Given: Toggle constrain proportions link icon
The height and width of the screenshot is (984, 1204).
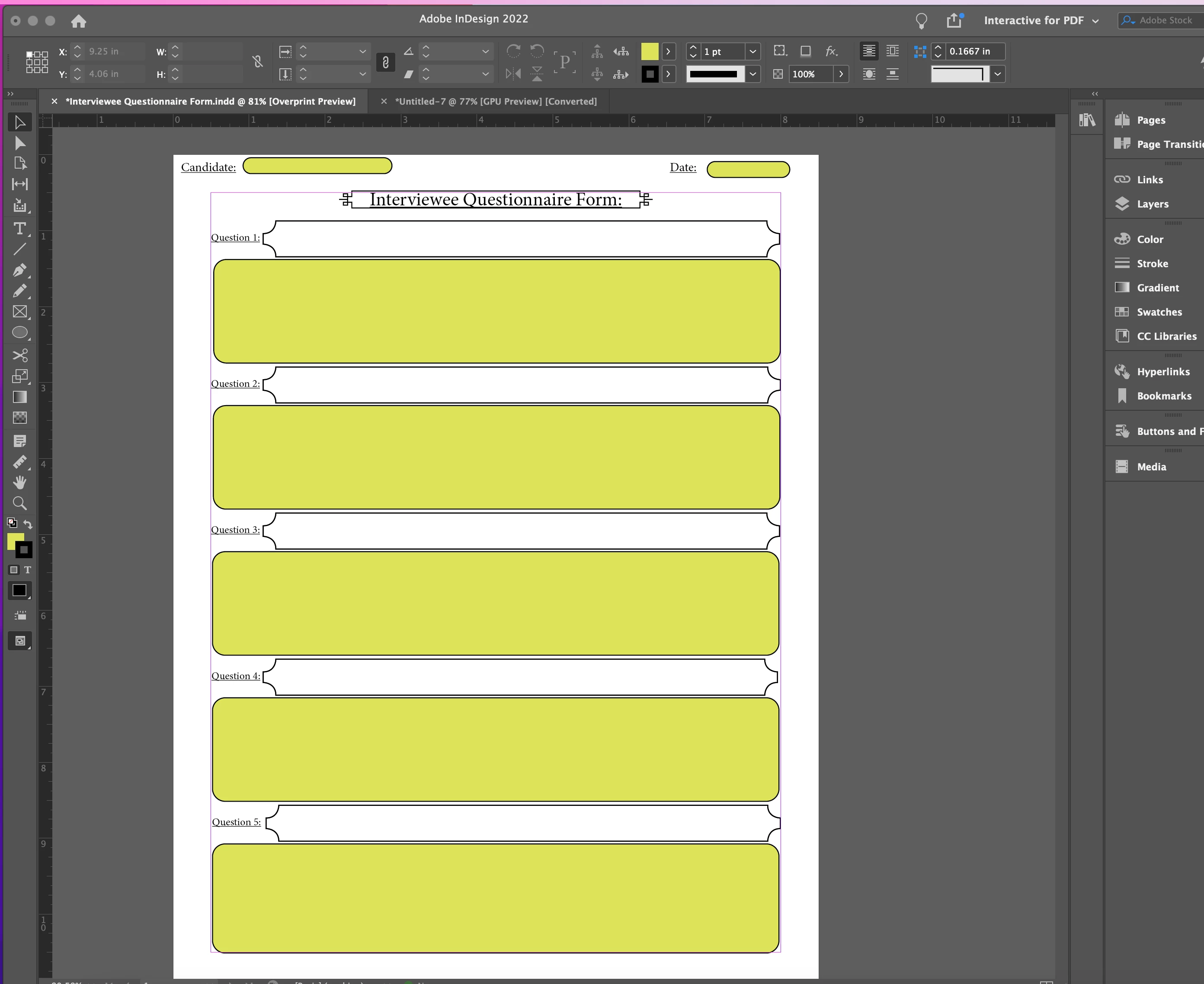Looking at the screenshot, I should [257, 62].
